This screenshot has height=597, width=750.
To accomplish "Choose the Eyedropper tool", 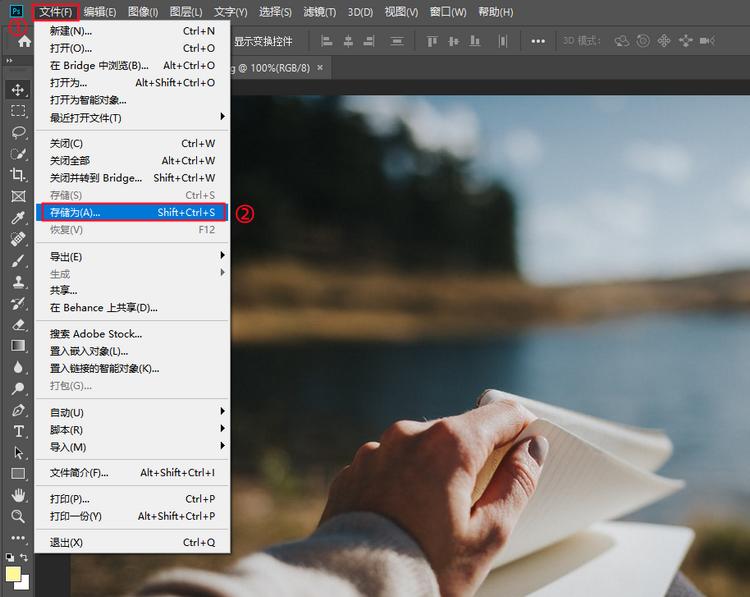I will tap(18, 218).
